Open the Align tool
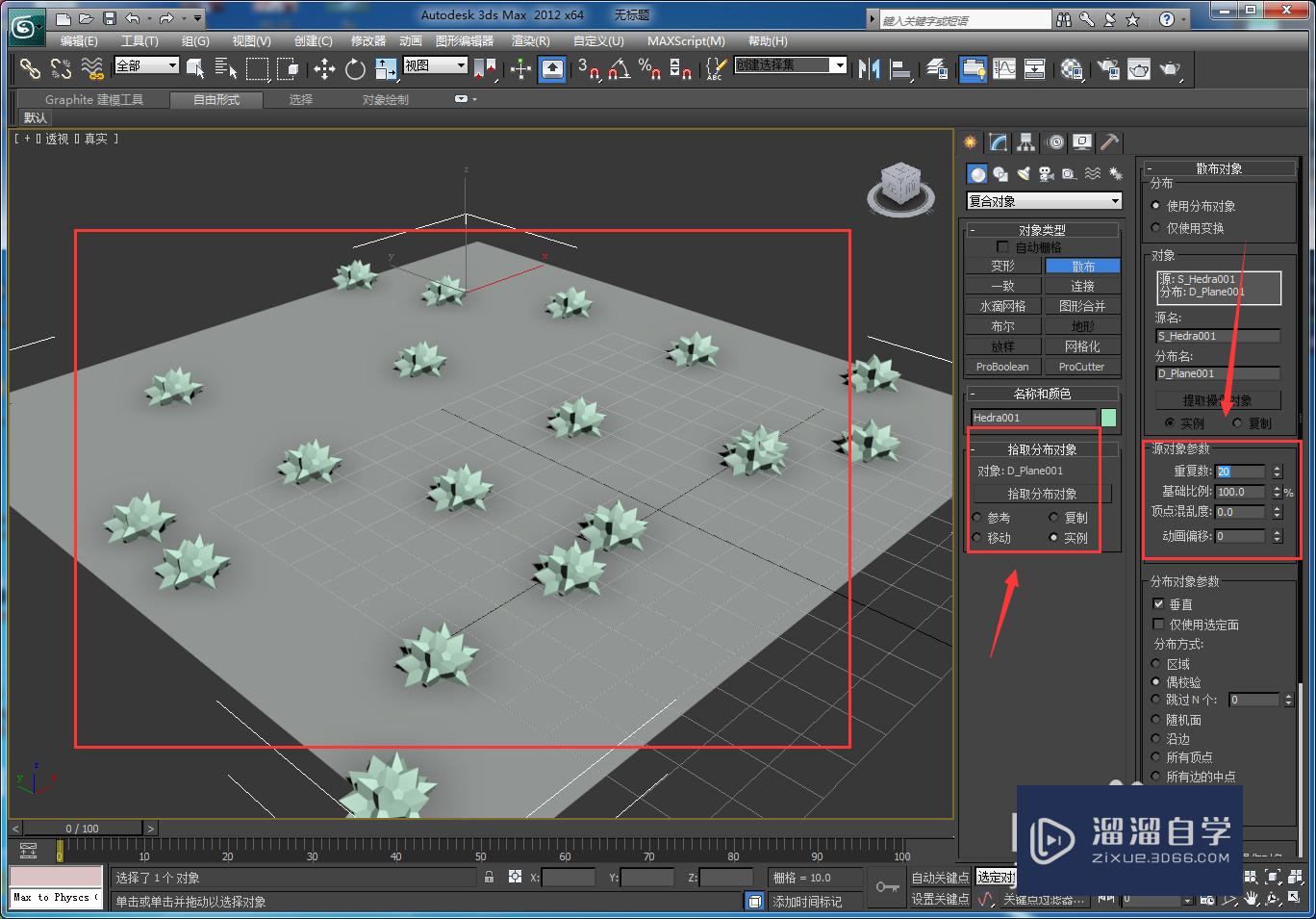The height and width of the screenshot is (919, 1316). coord(901,68)
